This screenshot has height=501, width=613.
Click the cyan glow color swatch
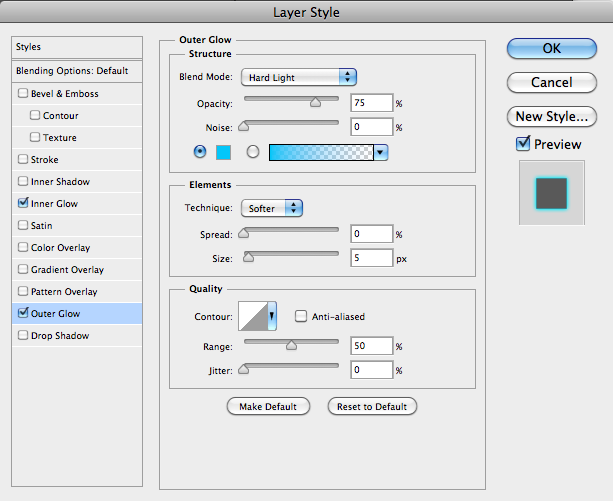[x=224, y=152]
